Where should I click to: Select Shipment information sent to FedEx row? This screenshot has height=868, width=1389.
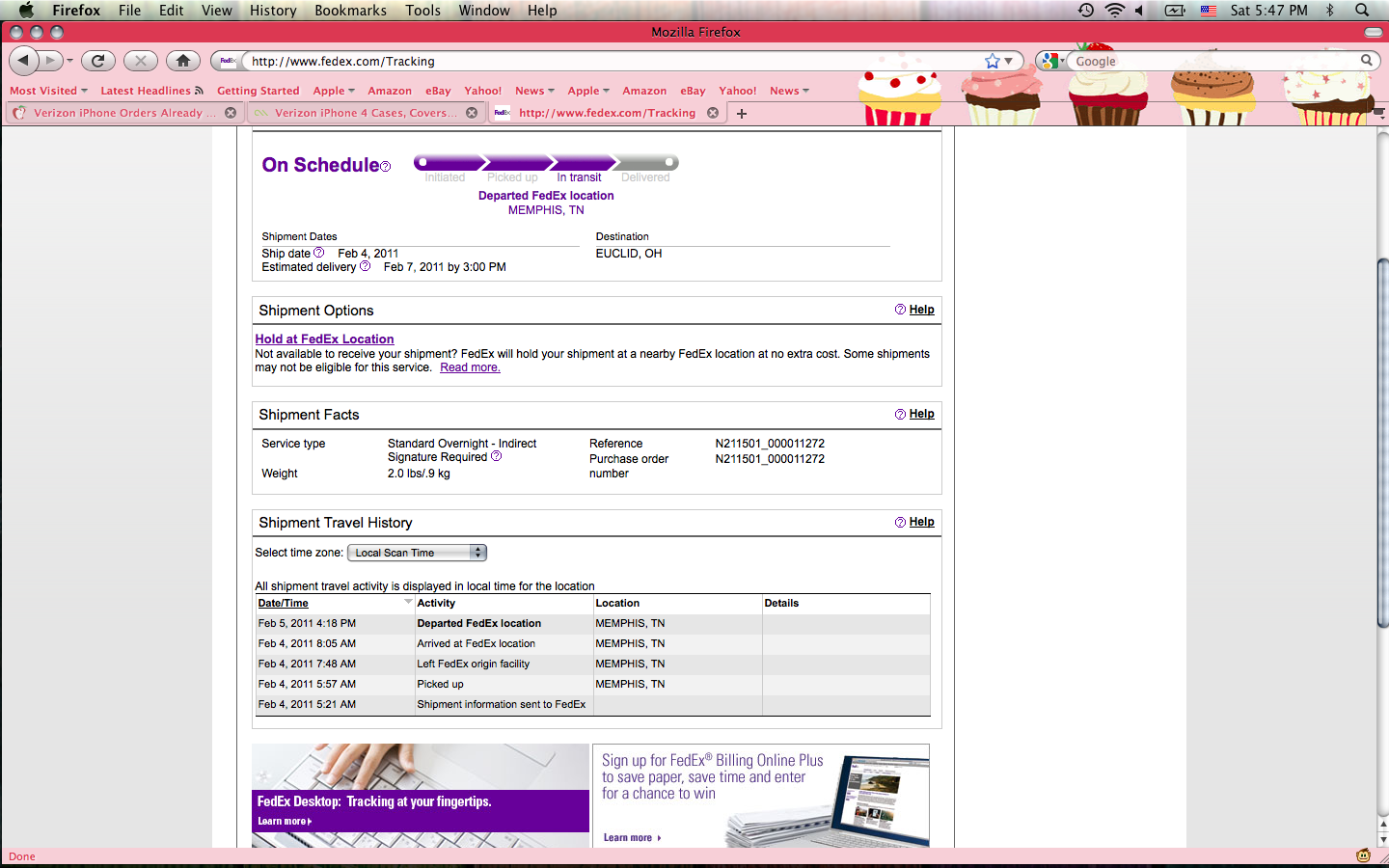click(593, 704)
